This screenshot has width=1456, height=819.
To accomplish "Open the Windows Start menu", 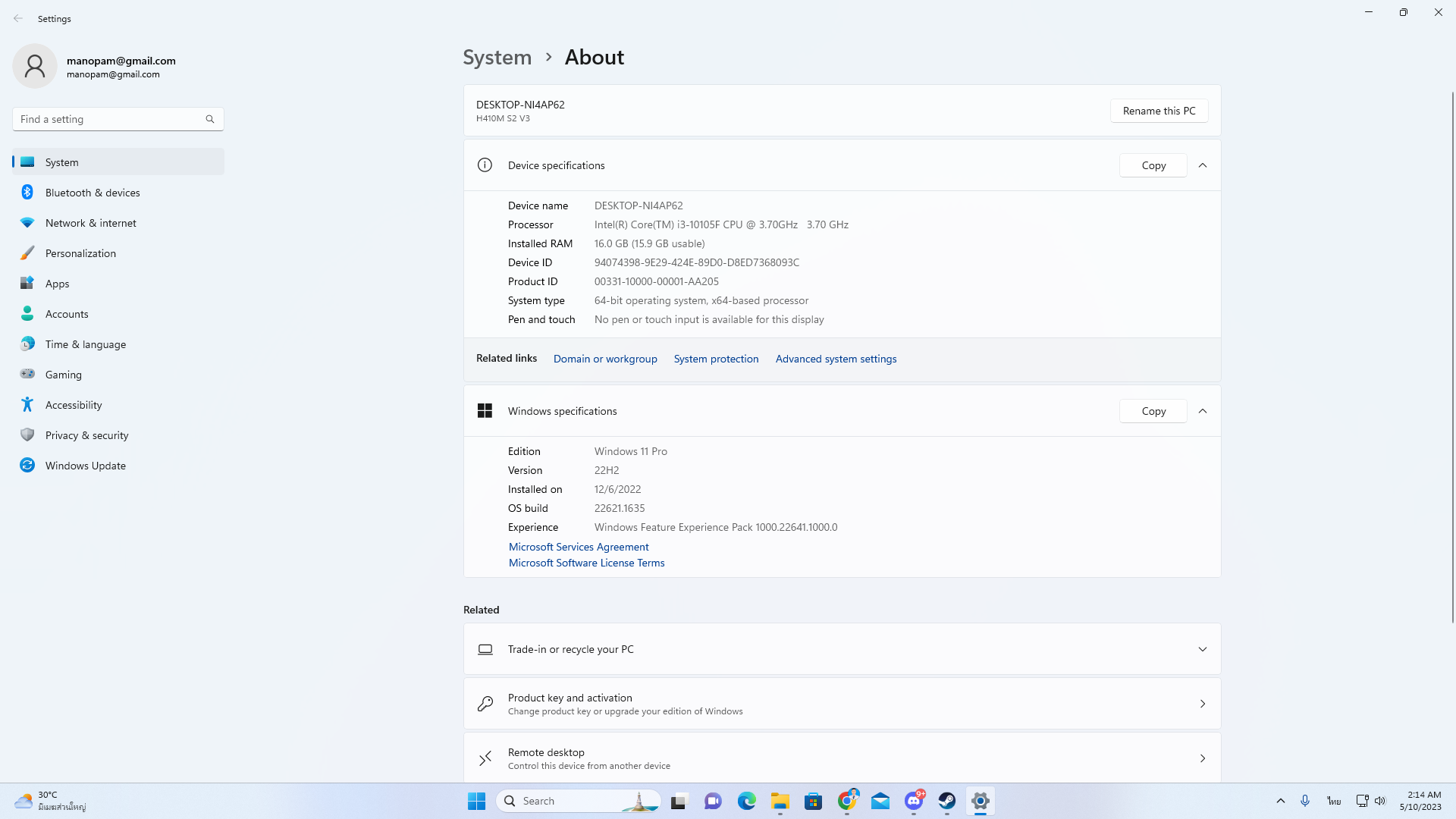I will 476,801.
